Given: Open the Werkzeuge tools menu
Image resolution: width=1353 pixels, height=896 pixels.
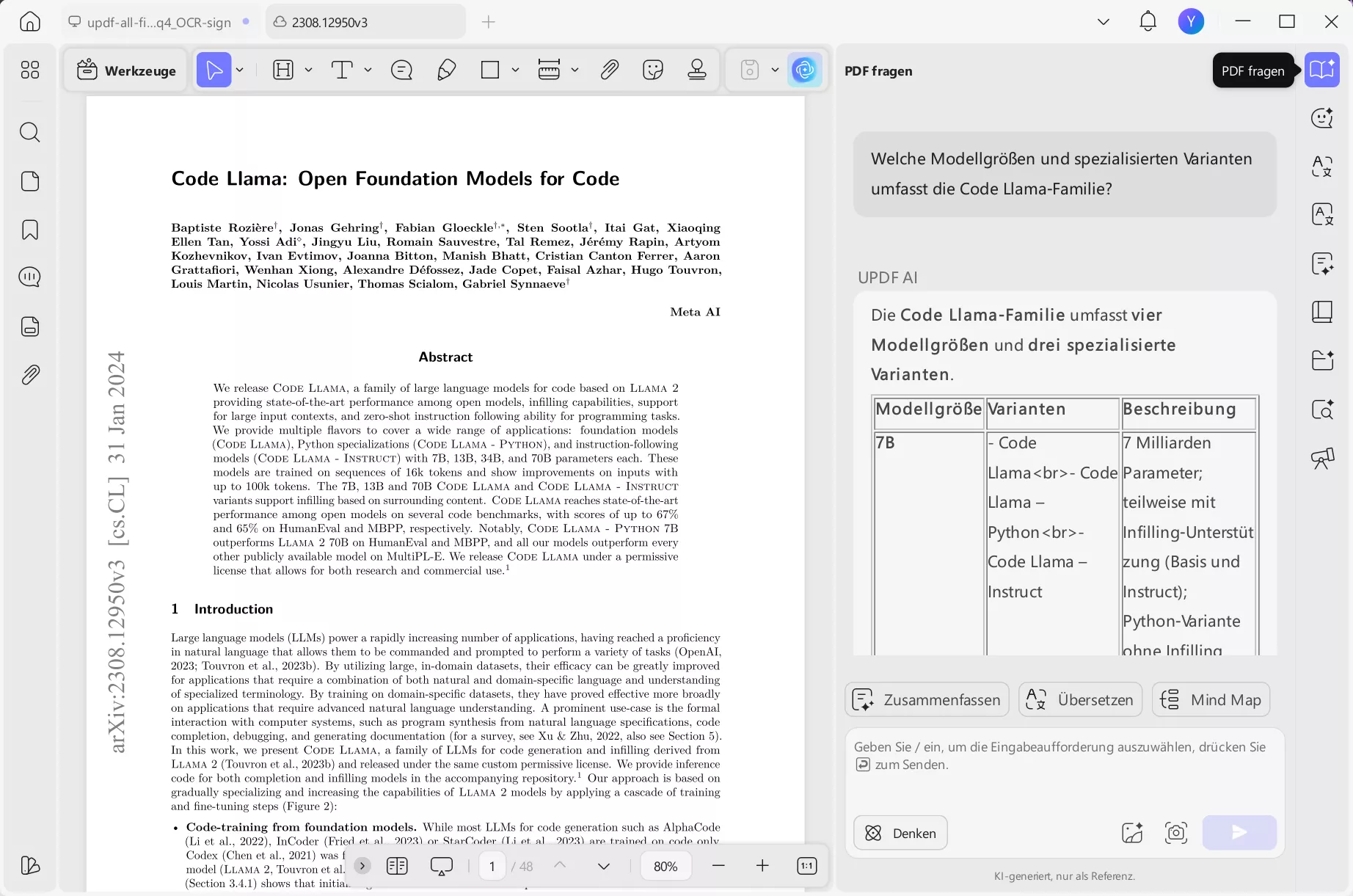Looking at the screenshot, I should (126, 70).
